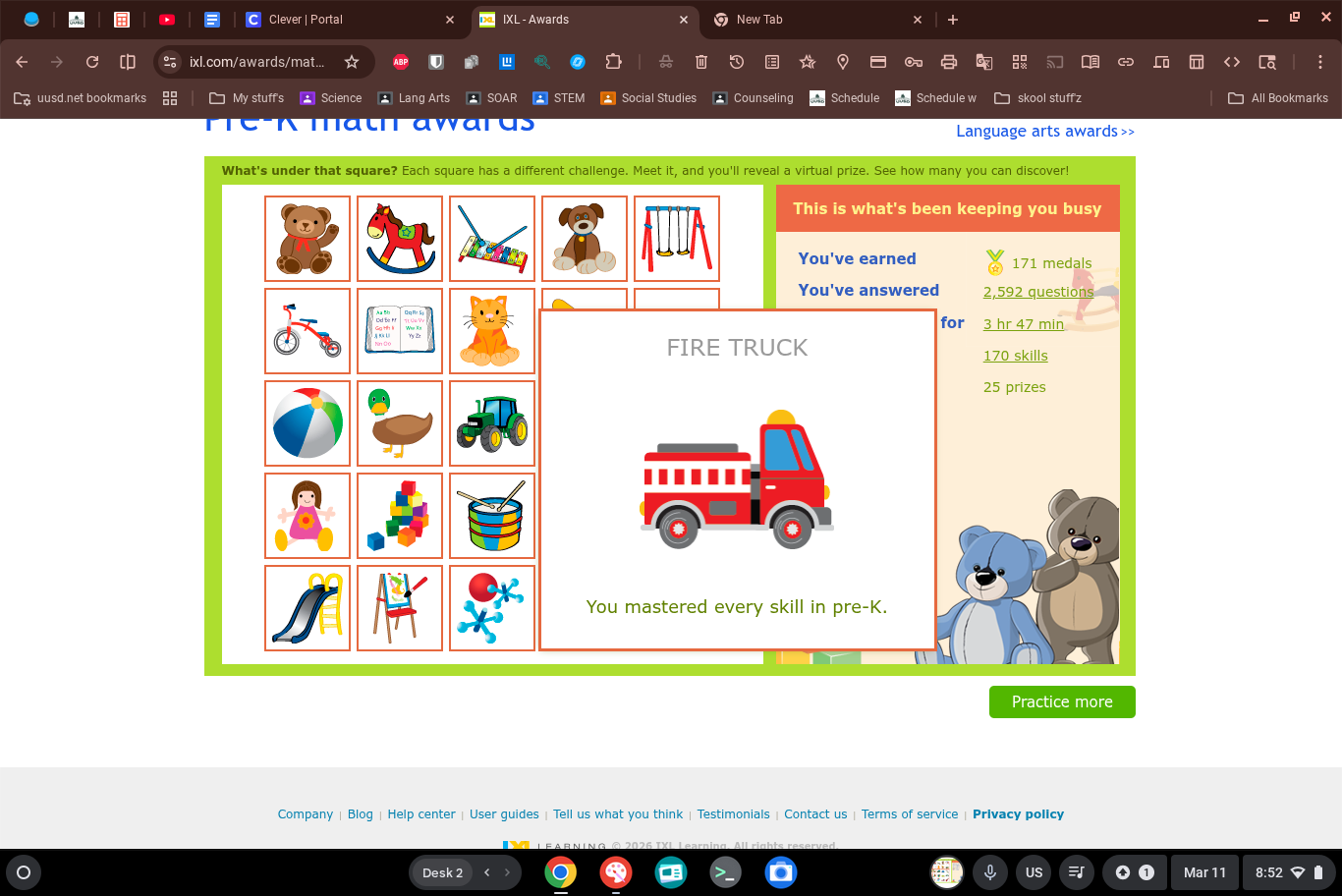Open the Science bookmark folder
This screenshot has width=1342, height=896.
(x=331, y=98)
